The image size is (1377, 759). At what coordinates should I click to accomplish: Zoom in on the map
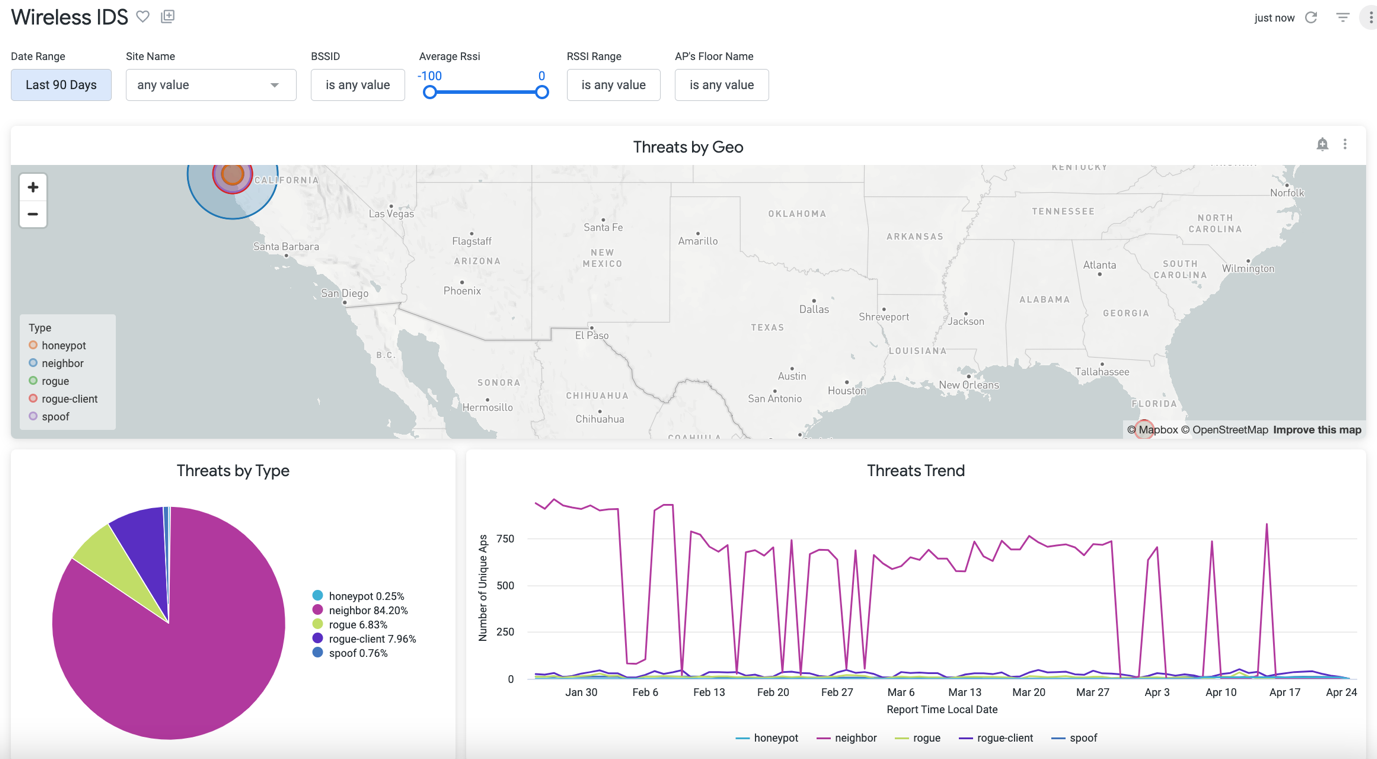click(x=33, y=188)
